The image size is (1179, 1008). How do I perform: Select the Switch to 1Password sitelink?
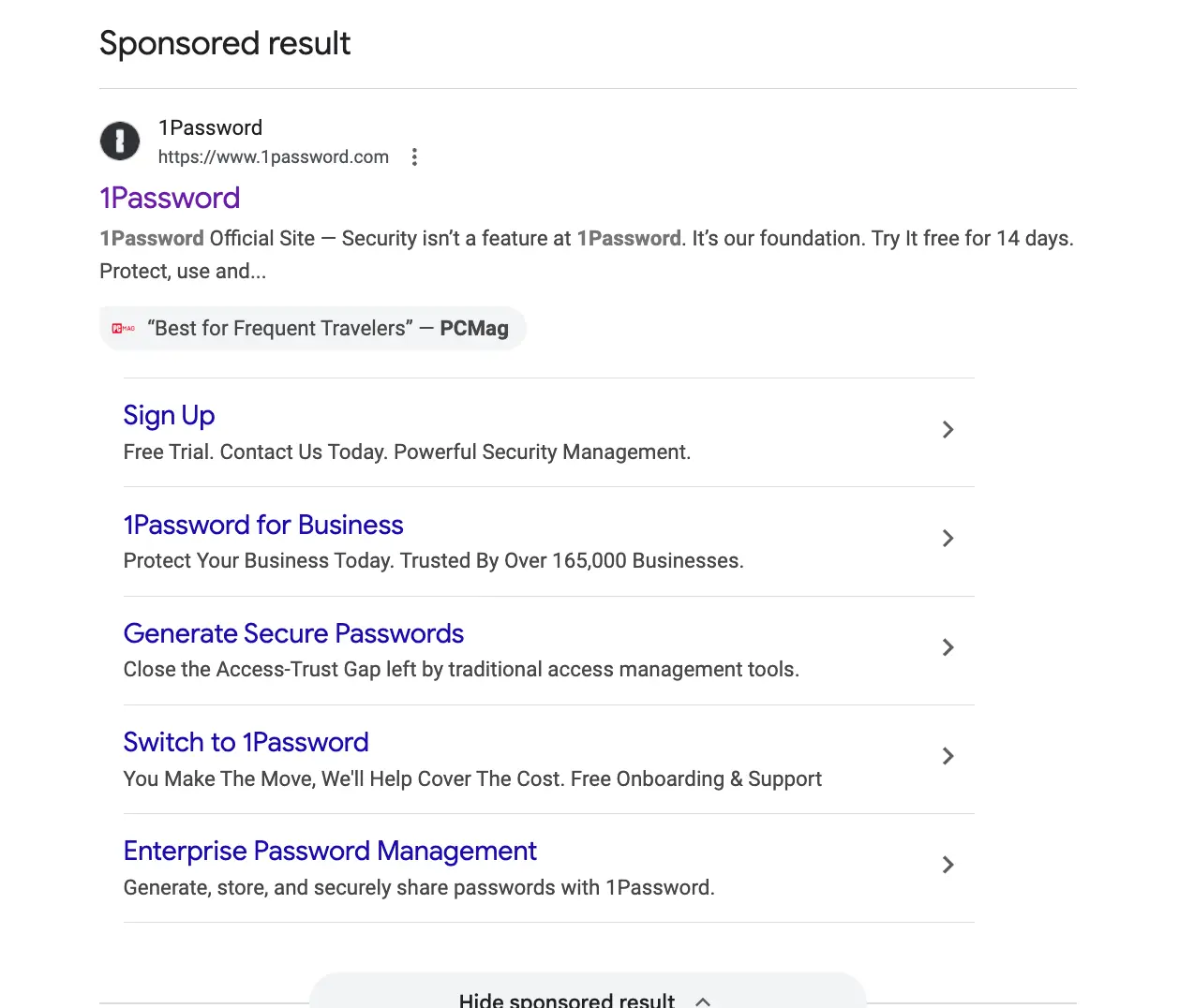tap(246, 742)
